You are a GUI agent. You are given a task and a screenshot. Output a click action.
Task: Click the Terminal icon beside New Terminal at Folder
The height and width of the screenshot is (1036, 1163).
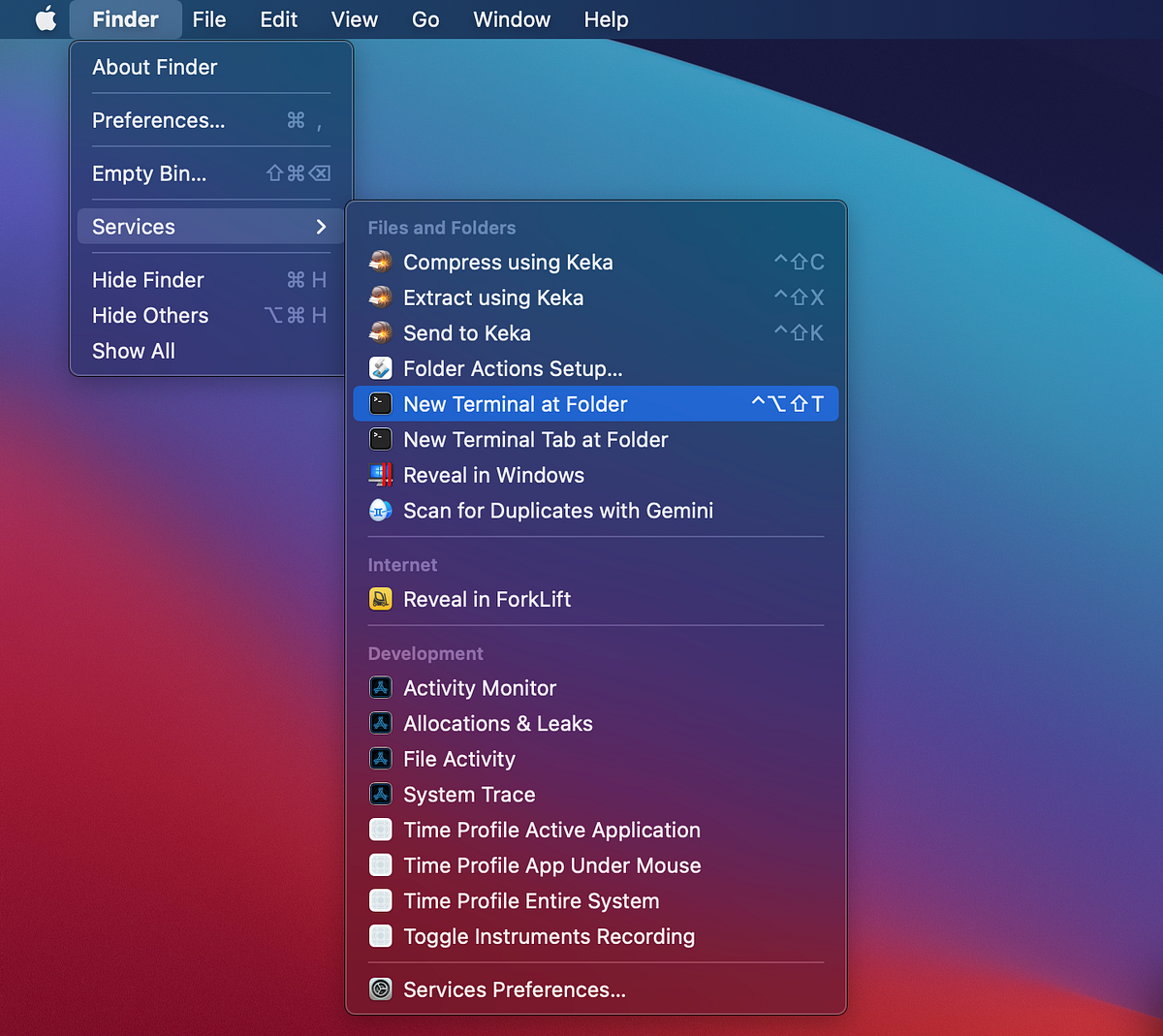[381, 404]
